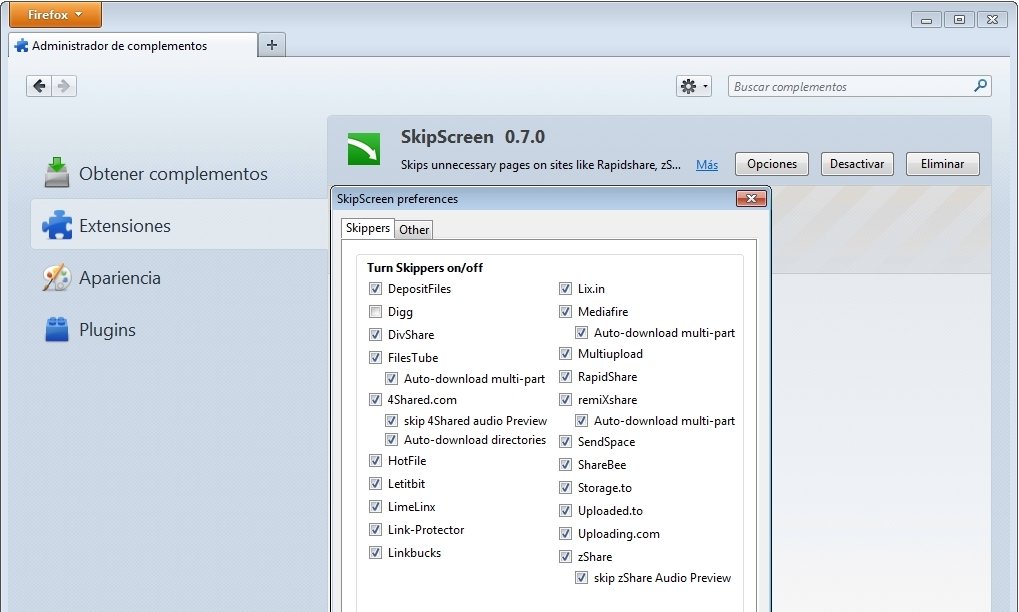Enable the Digg skipper checkbox

click(x=375, y=311)
